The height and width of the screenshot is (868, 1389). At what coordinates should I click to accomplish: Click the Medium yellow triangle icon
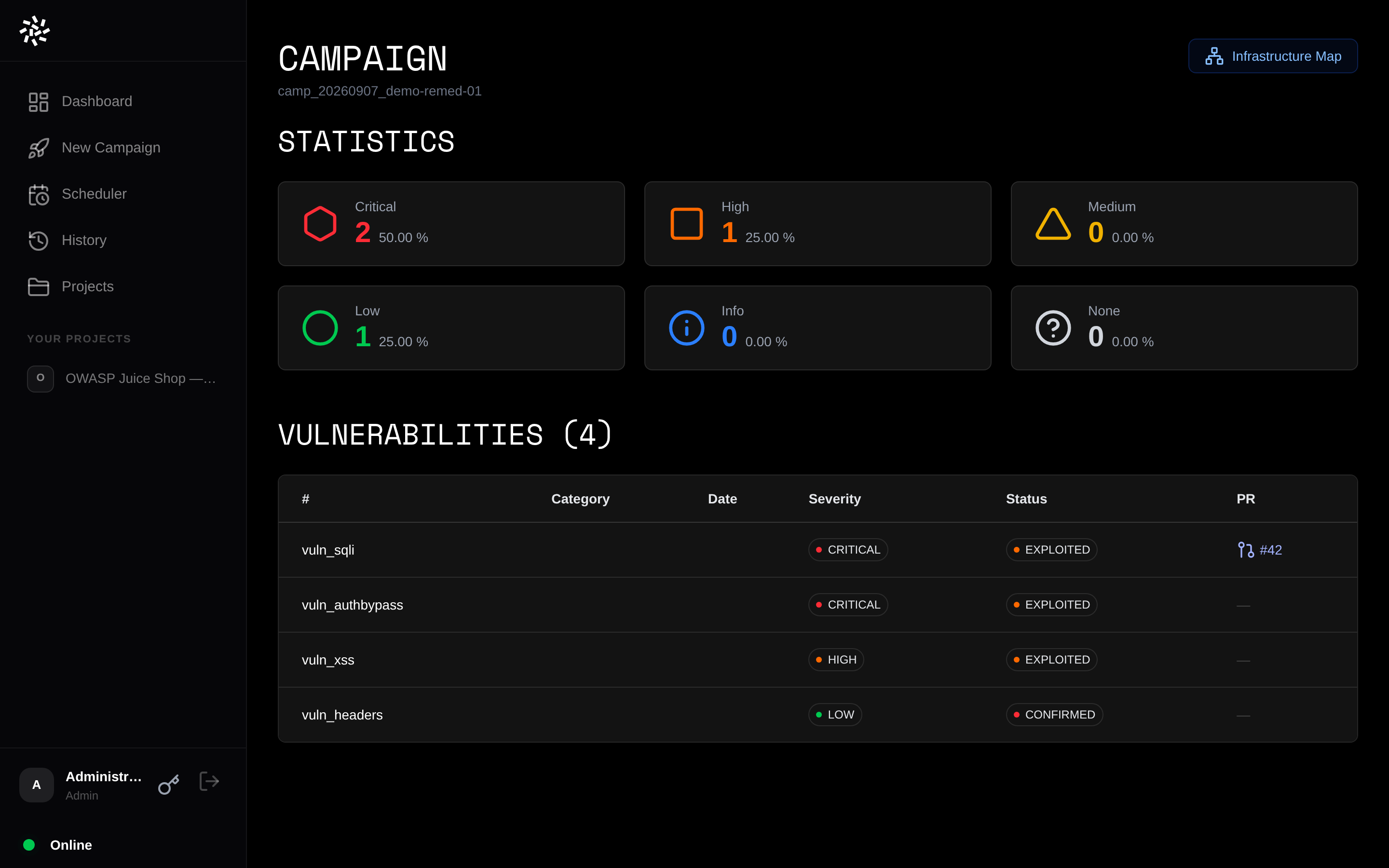(x=1053, y=224)
